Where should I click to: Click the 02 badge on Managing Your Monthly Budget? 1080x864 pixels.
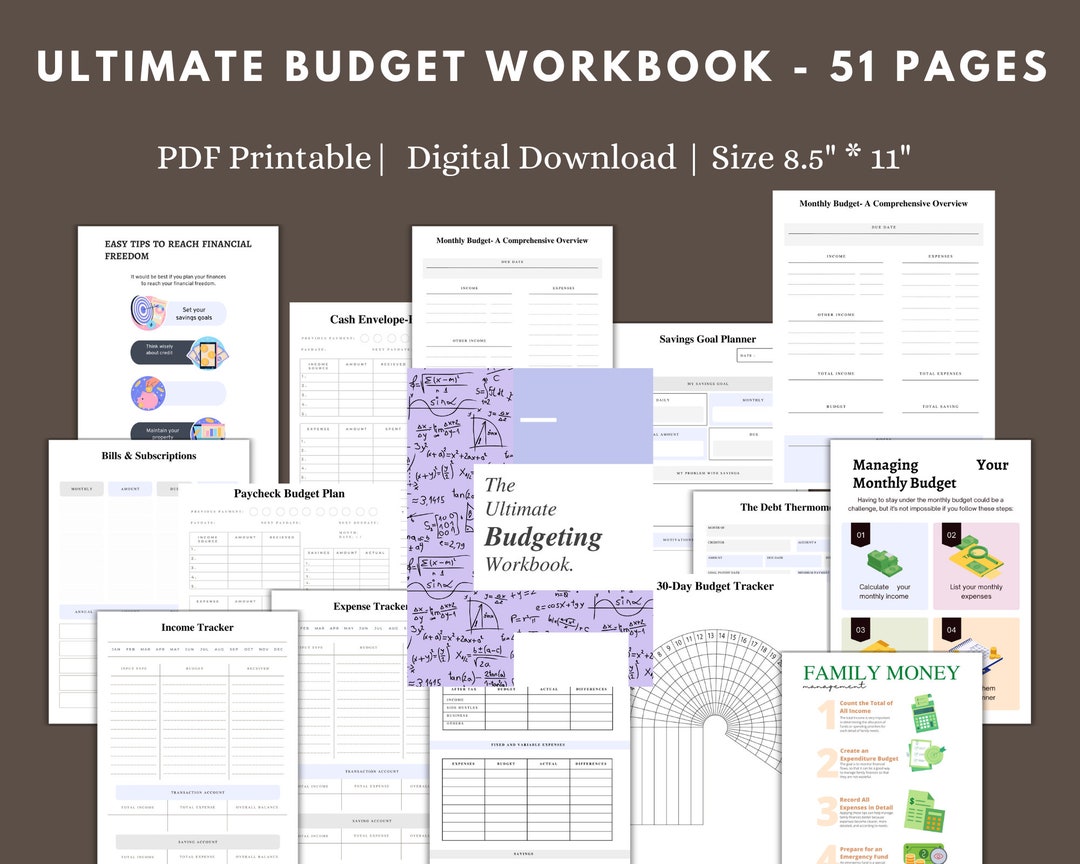951,535
